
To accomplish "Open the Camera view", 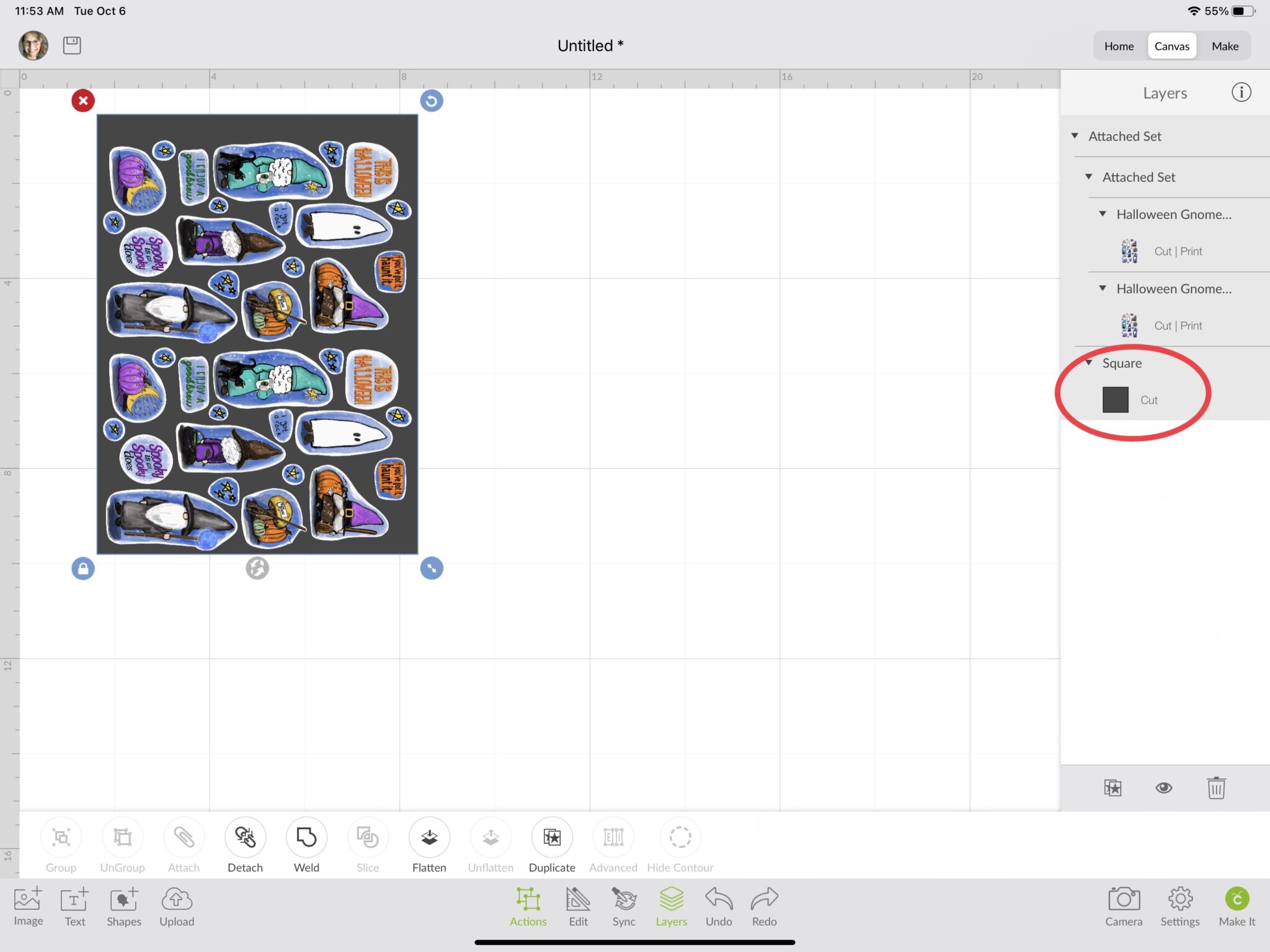I will coord(1124,907).
